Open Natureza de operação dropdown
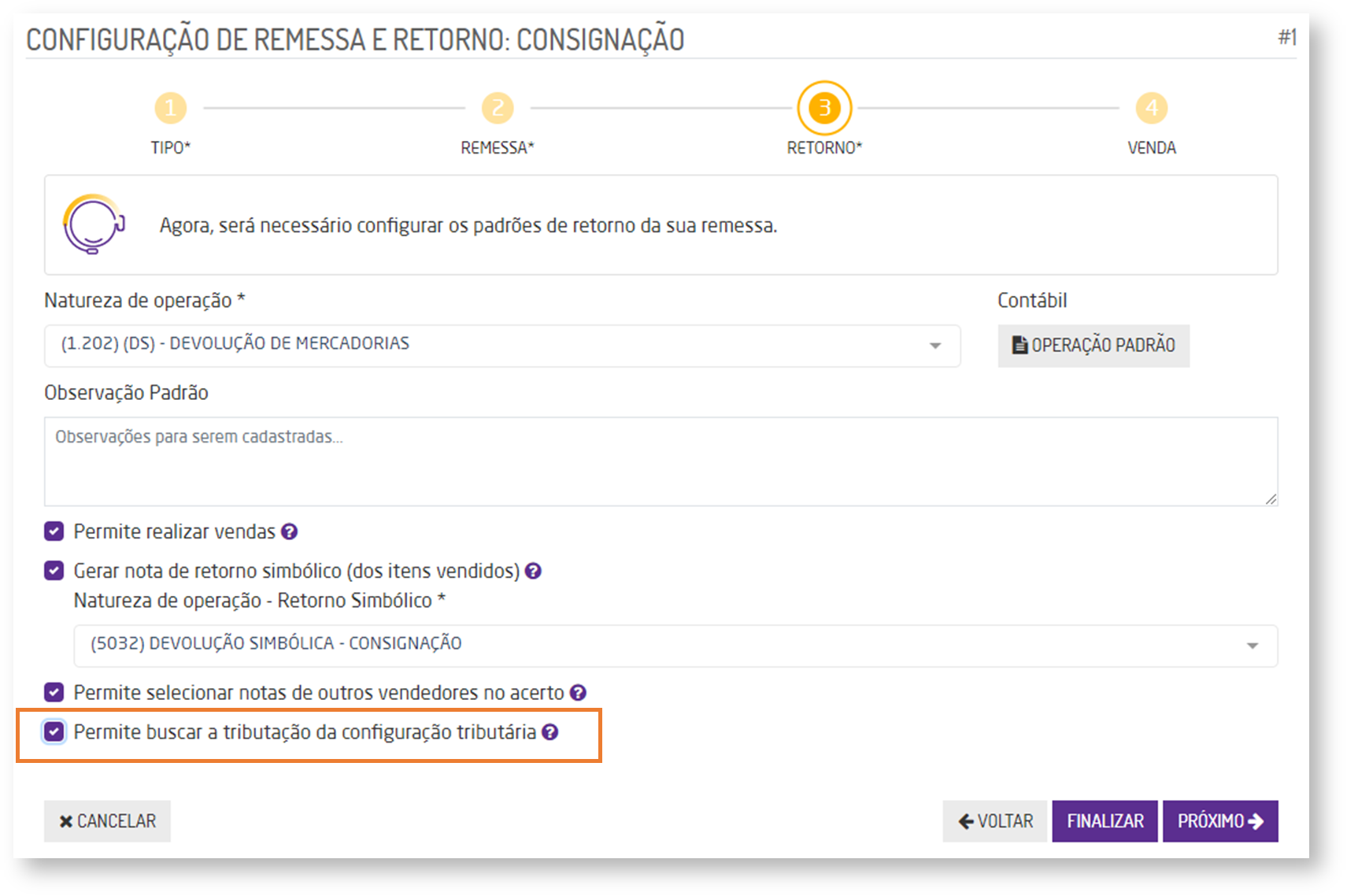The image size is (1347, 896). 501,346
